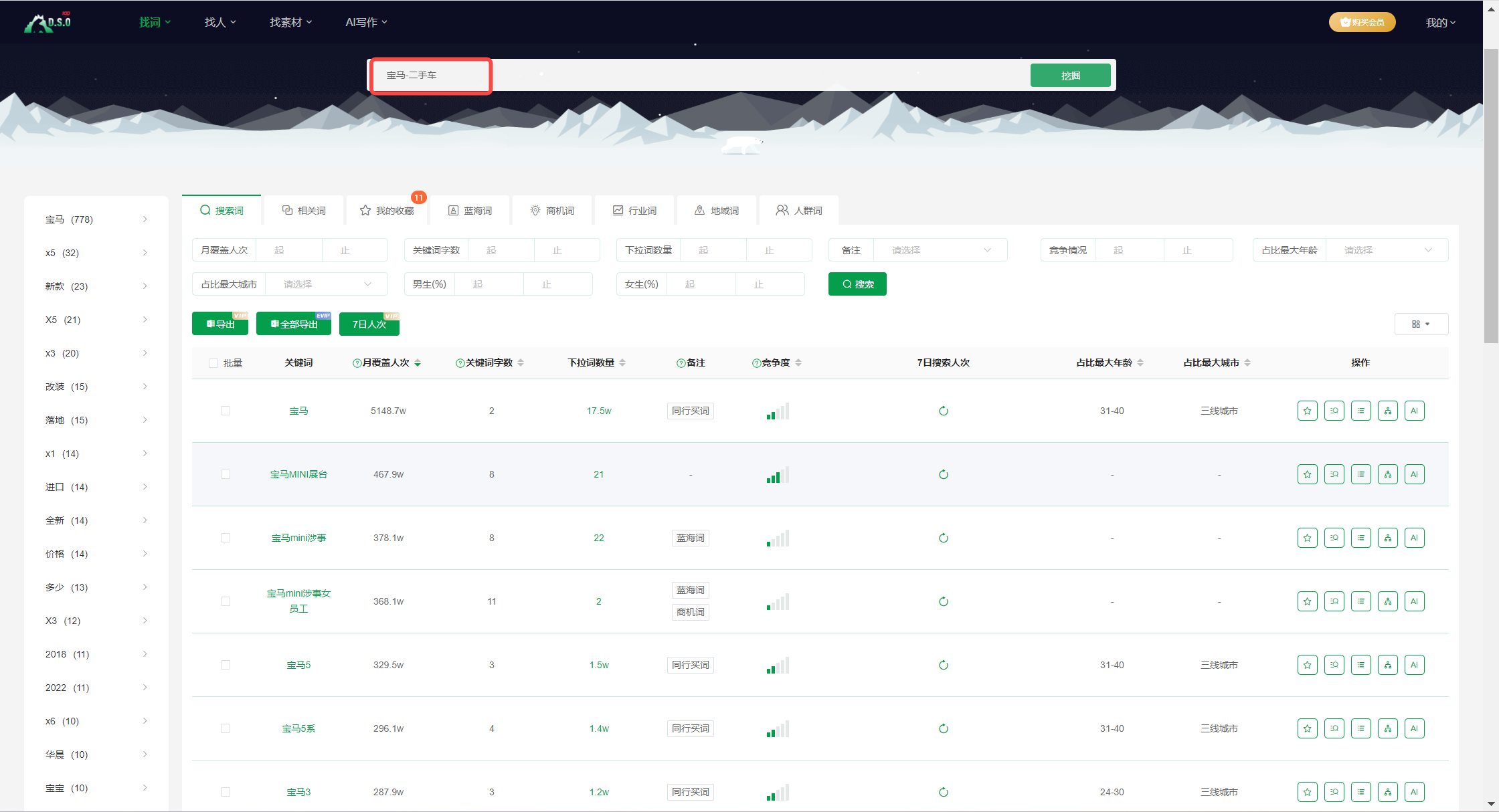Star the 宝马MINI展台 keyword row
1499x812 pixels.
coord(1307,474)
